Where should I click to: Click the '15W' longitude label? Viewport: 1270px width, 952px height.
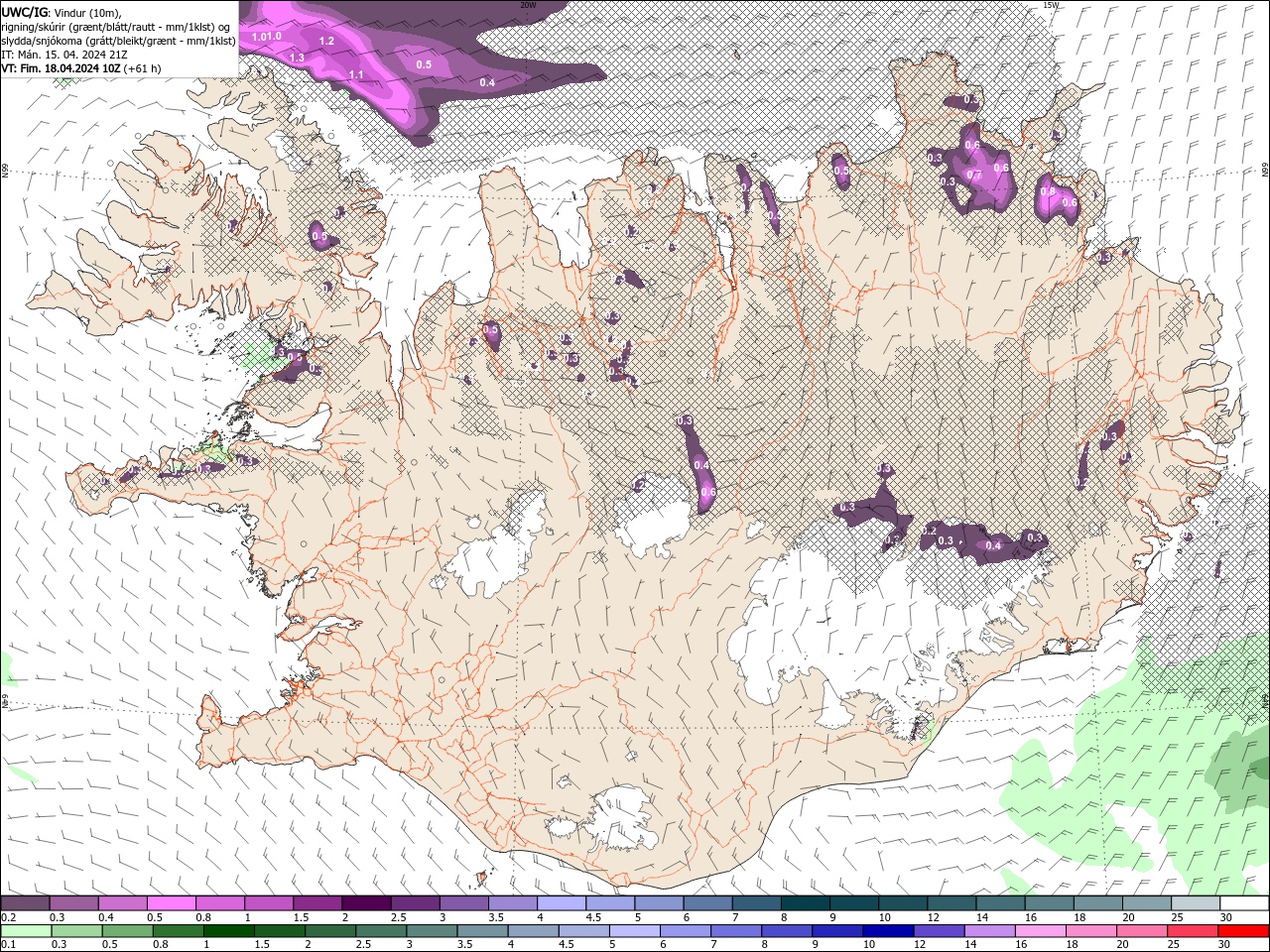tap(1052, 5)
